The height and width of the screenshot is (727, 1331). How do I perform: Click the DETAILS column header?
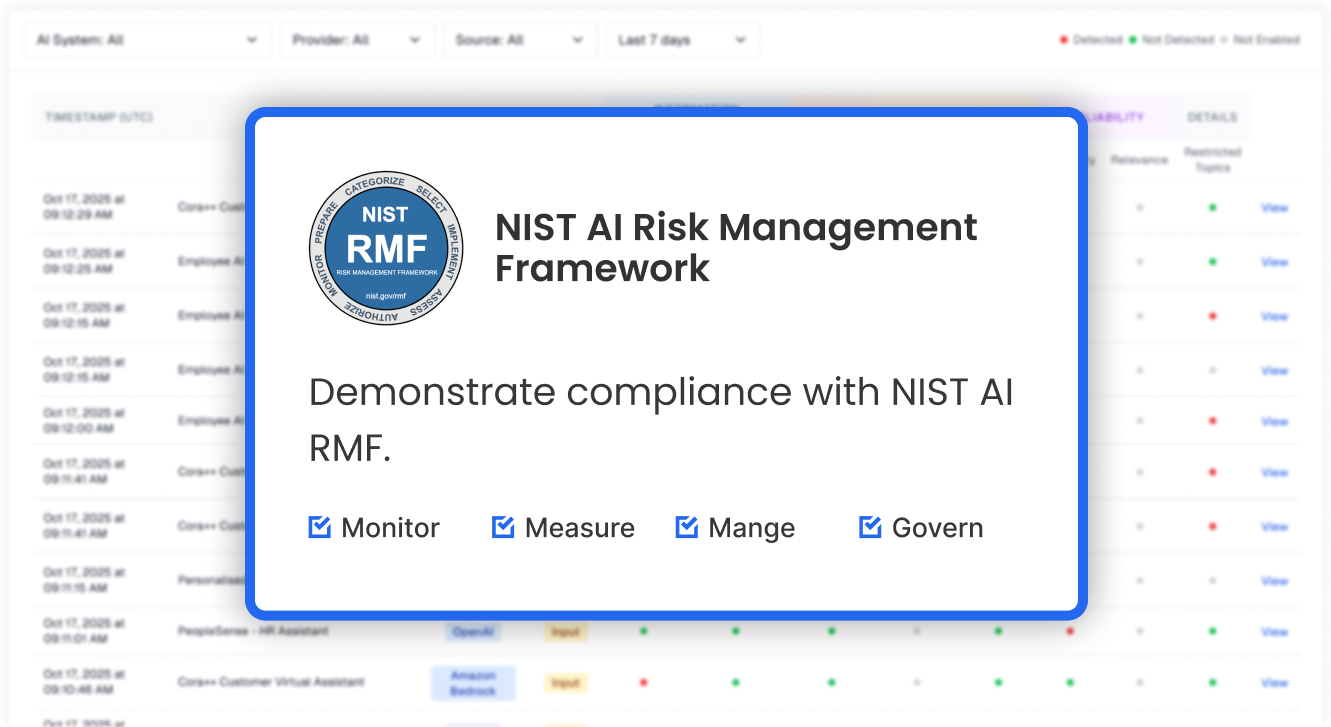click(1212, 117)
